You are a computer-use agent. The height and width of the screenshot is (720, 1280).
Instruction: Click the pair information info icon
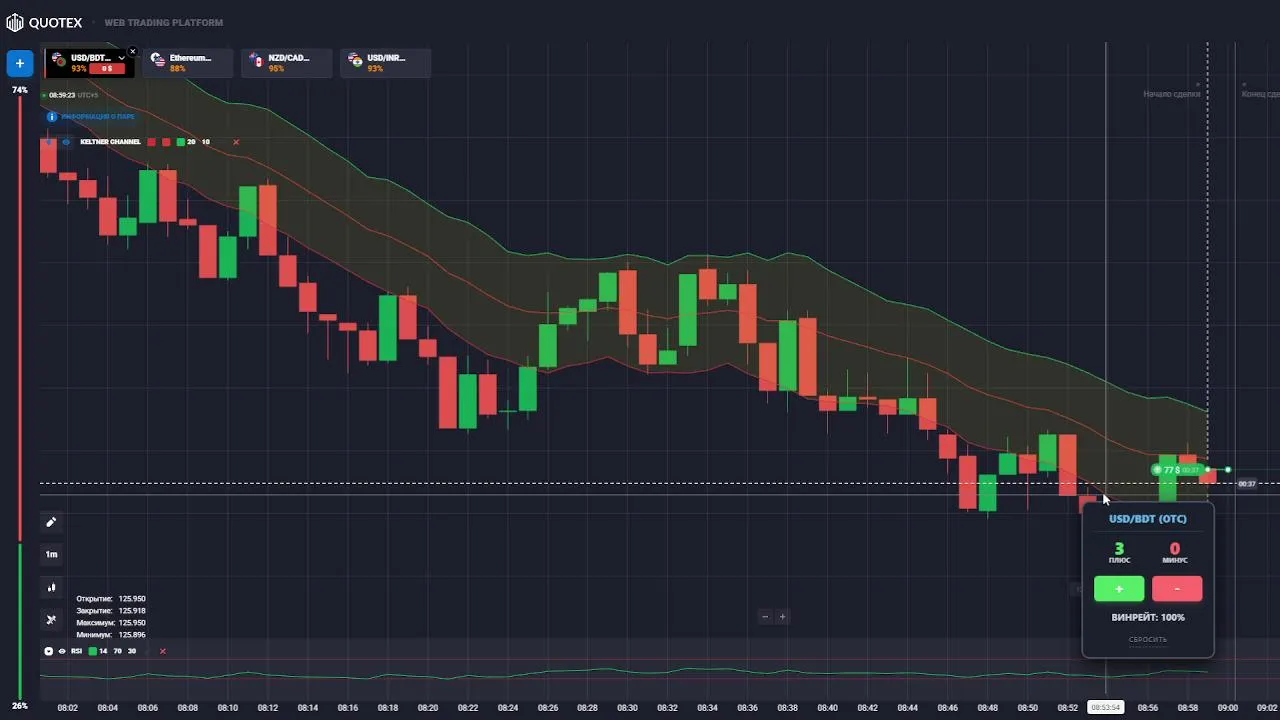click(52, 117)
